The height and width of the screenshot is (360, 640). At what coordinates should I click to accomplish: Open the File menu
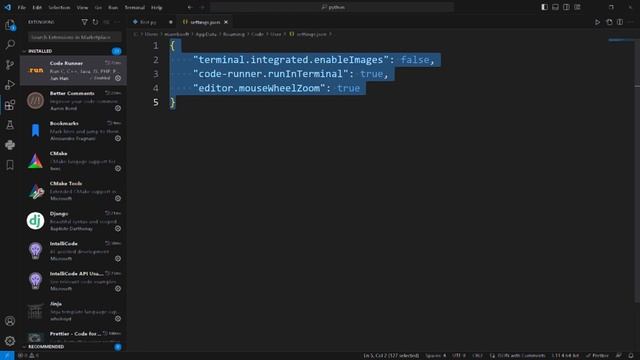point(22,7)
